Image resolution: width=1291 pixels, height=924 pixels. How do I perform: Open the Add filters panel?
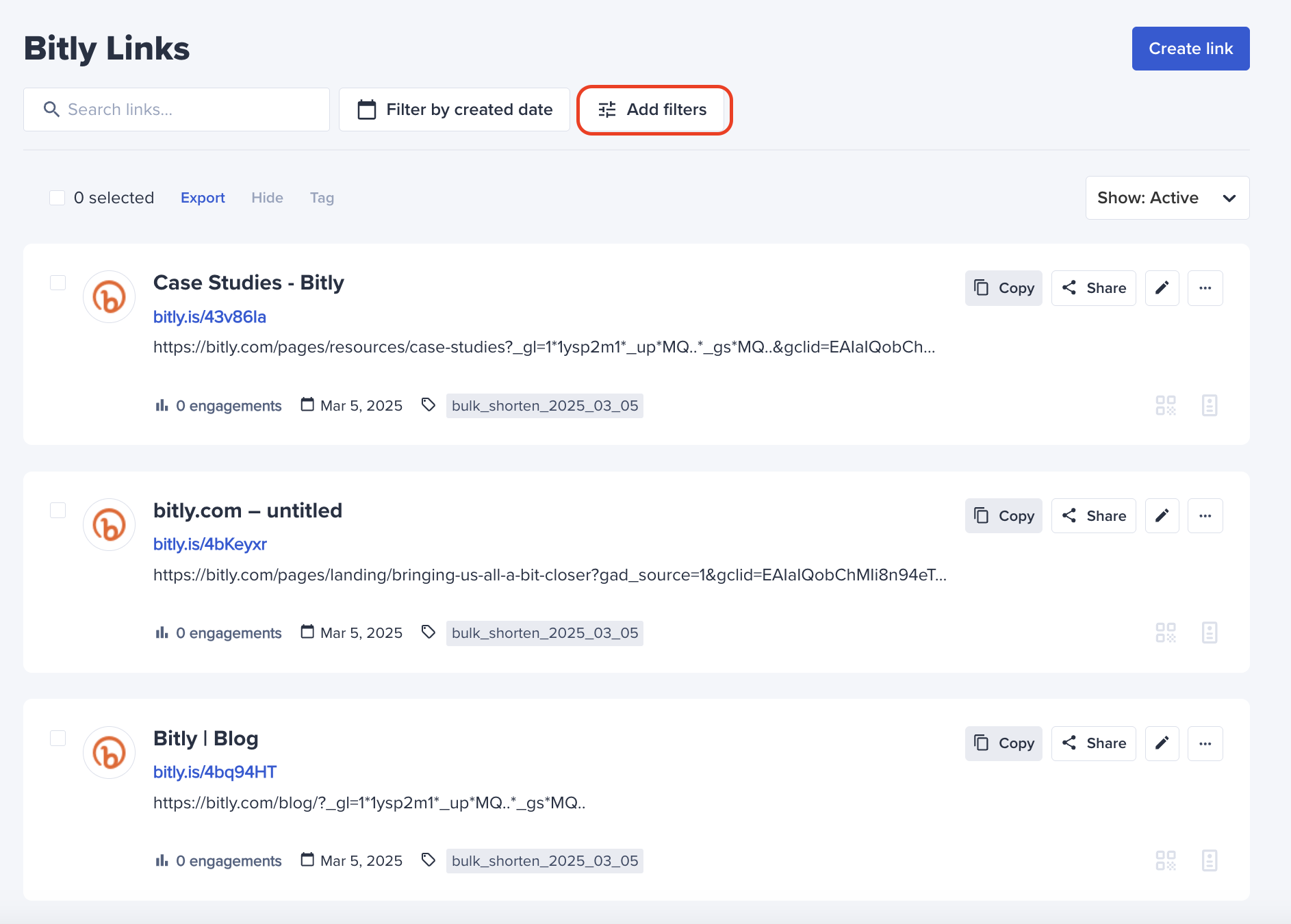point(654,110)
